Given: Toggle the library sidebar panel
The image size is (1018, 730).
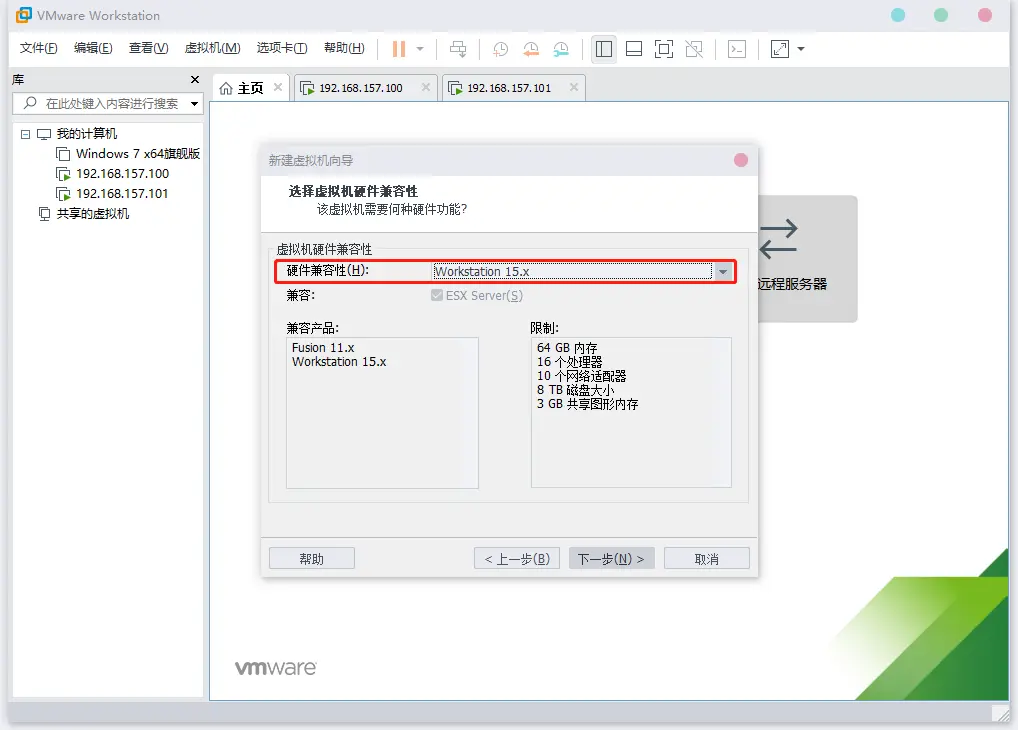Looking at the screenshot, I should click(x=604, y=48).
